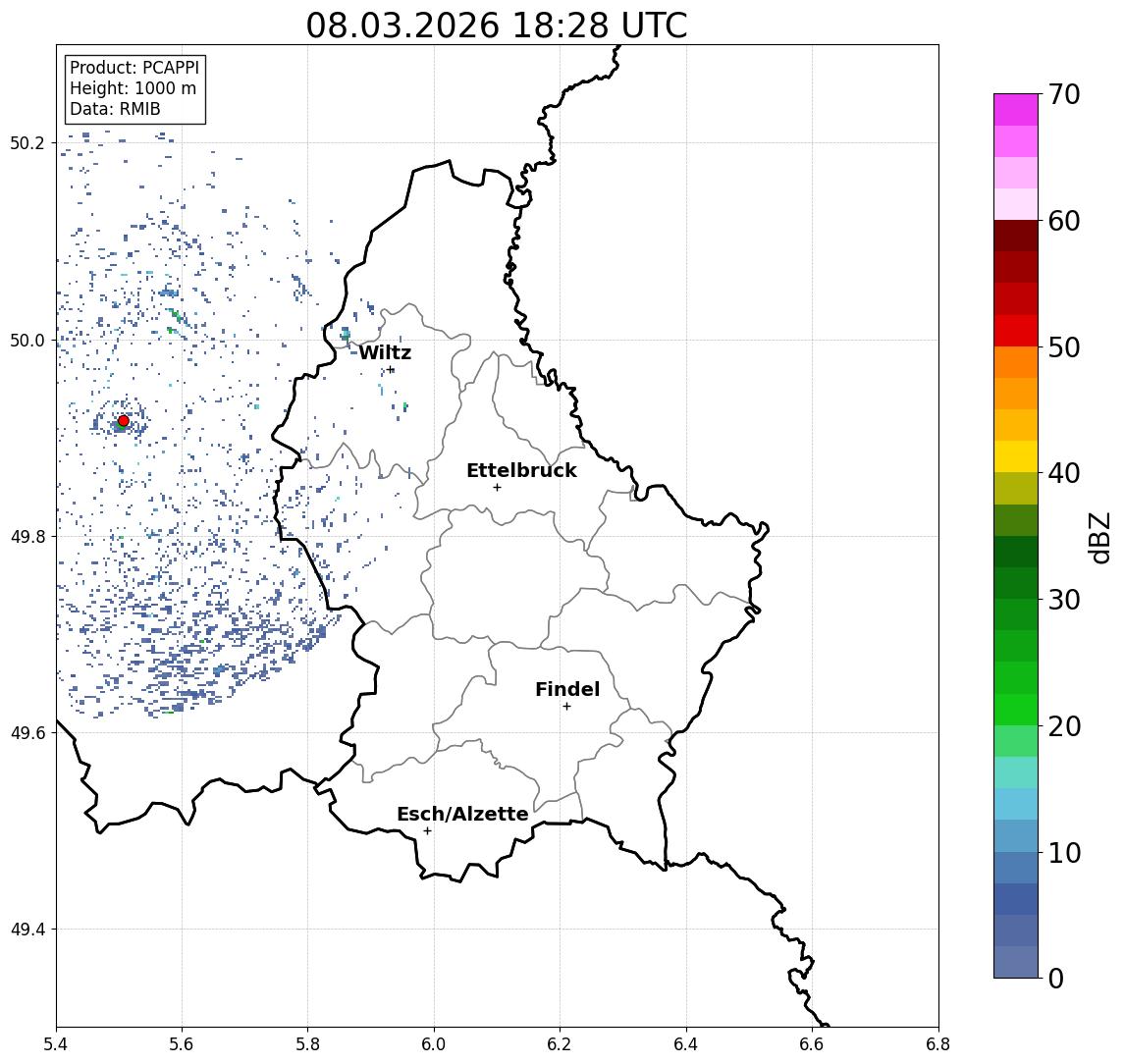Click the longitude label 5.8
This screenshot has width=1124, height=1064.
307,1044
